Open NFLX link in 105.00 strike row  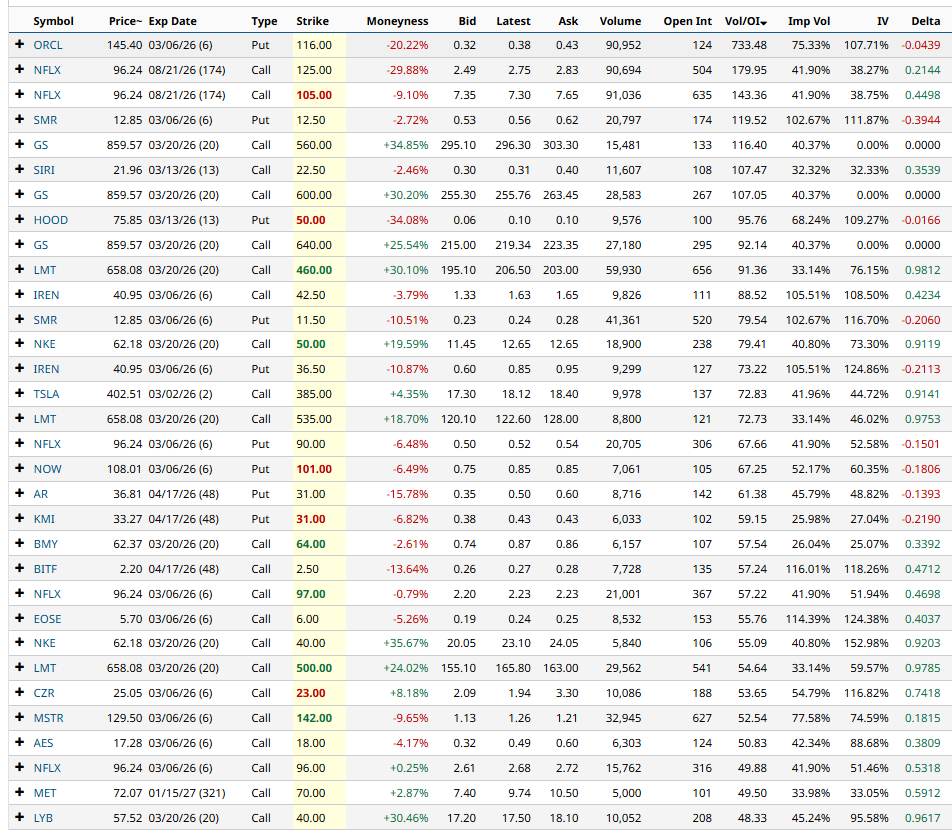tap(47, 95)
